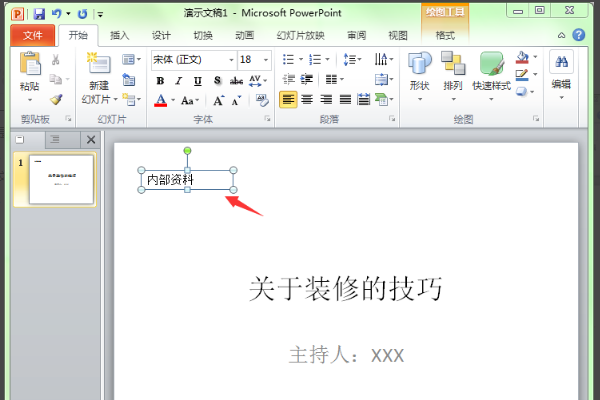Decrease list indent level

tap(289, 79)
